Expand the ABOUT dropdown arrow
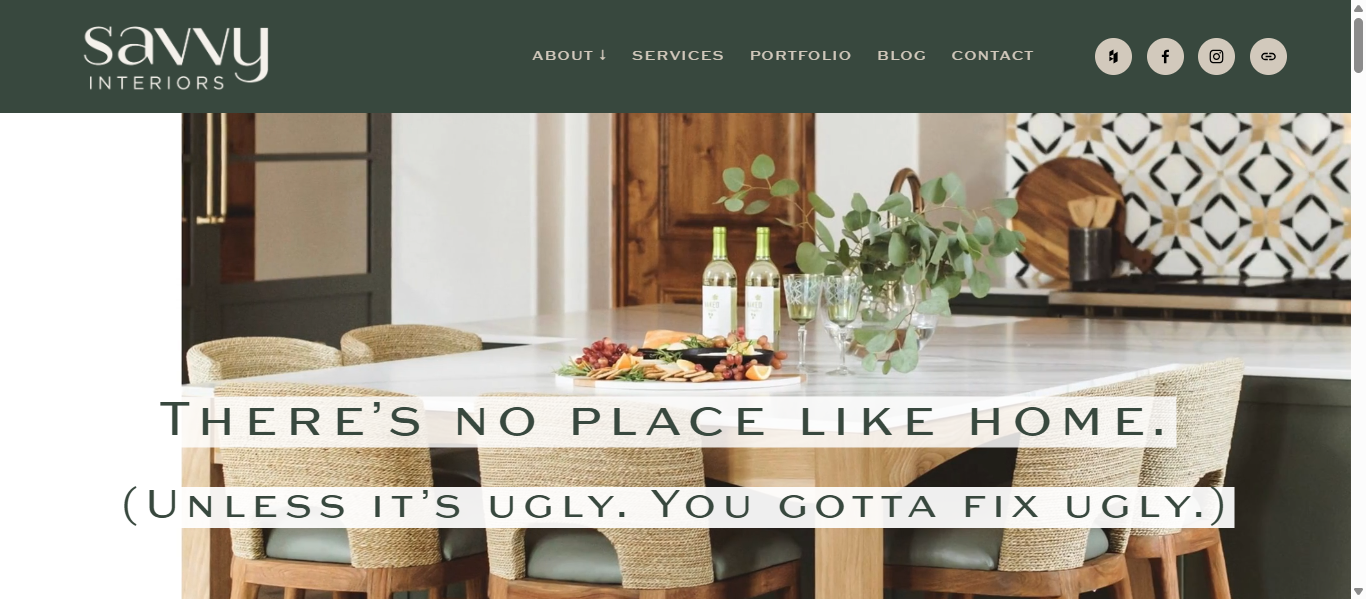 click(603, 55)
